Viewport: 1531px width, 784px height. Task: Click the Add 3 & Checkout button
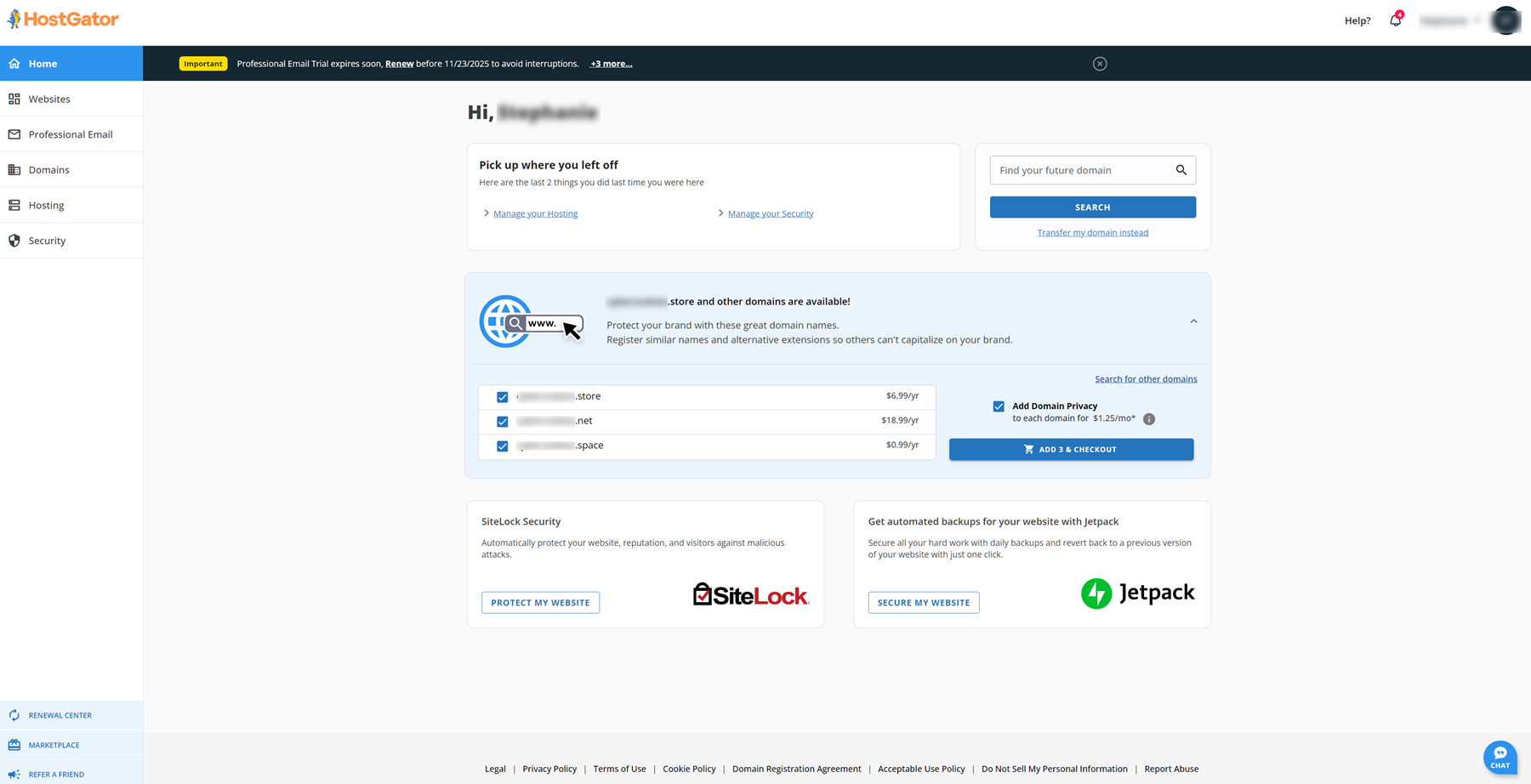point(1071,449)
